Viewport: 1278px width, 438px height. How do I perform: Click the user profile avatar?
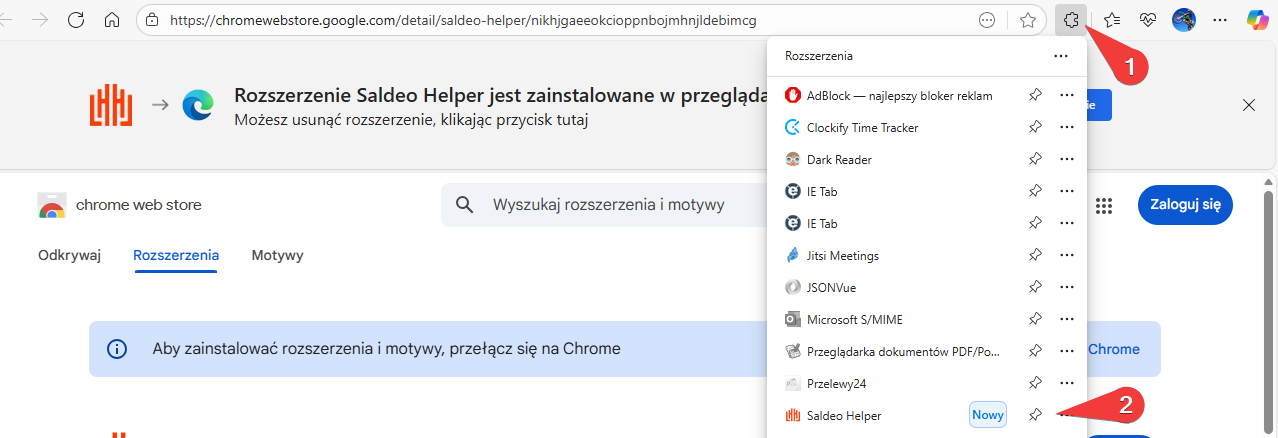(1184, 20)
